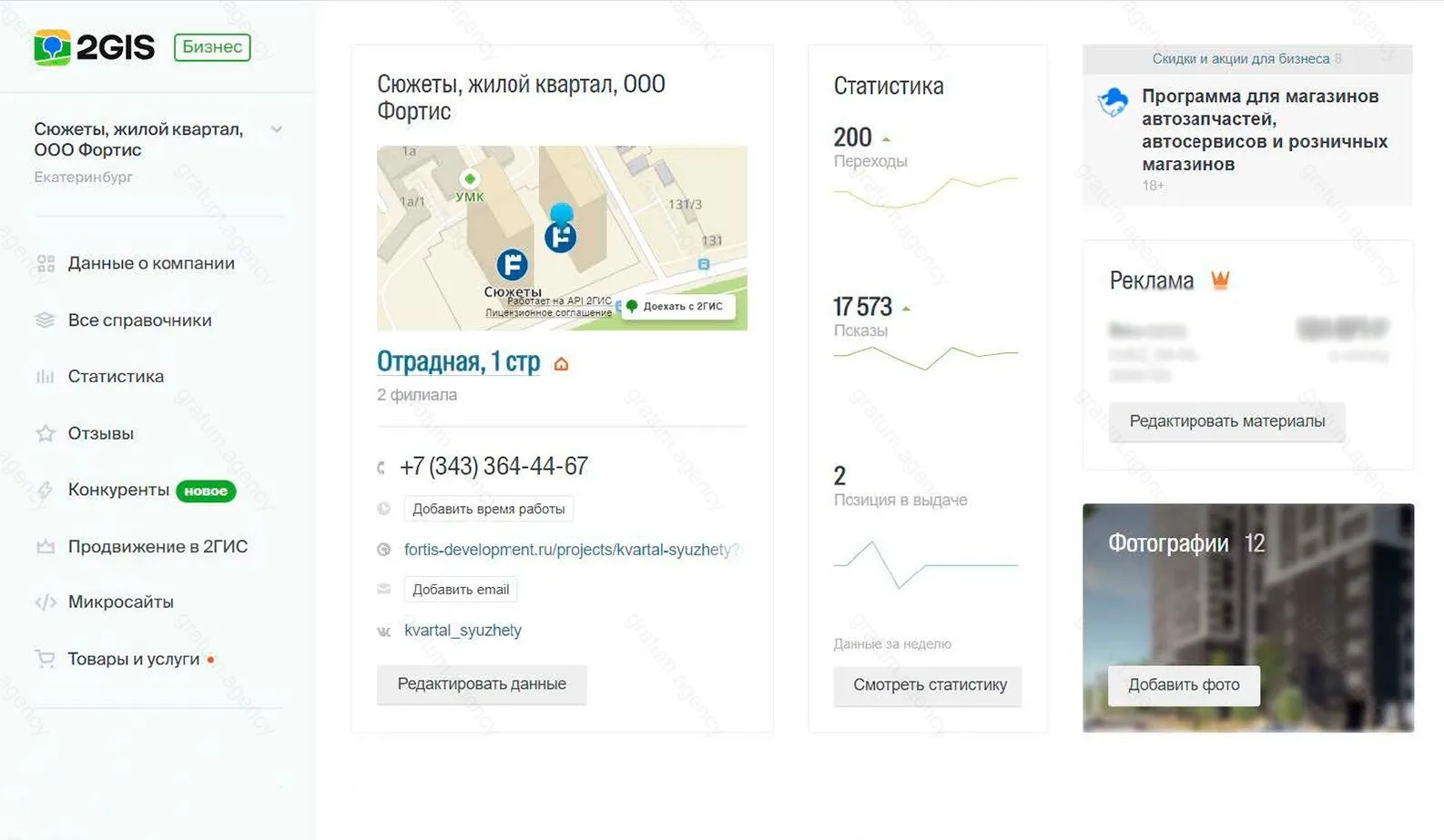Click phone number +7 (343) 364-44-67
Image resolution: width=1444 pixels, height=840 pixels.
coord(493,466)
